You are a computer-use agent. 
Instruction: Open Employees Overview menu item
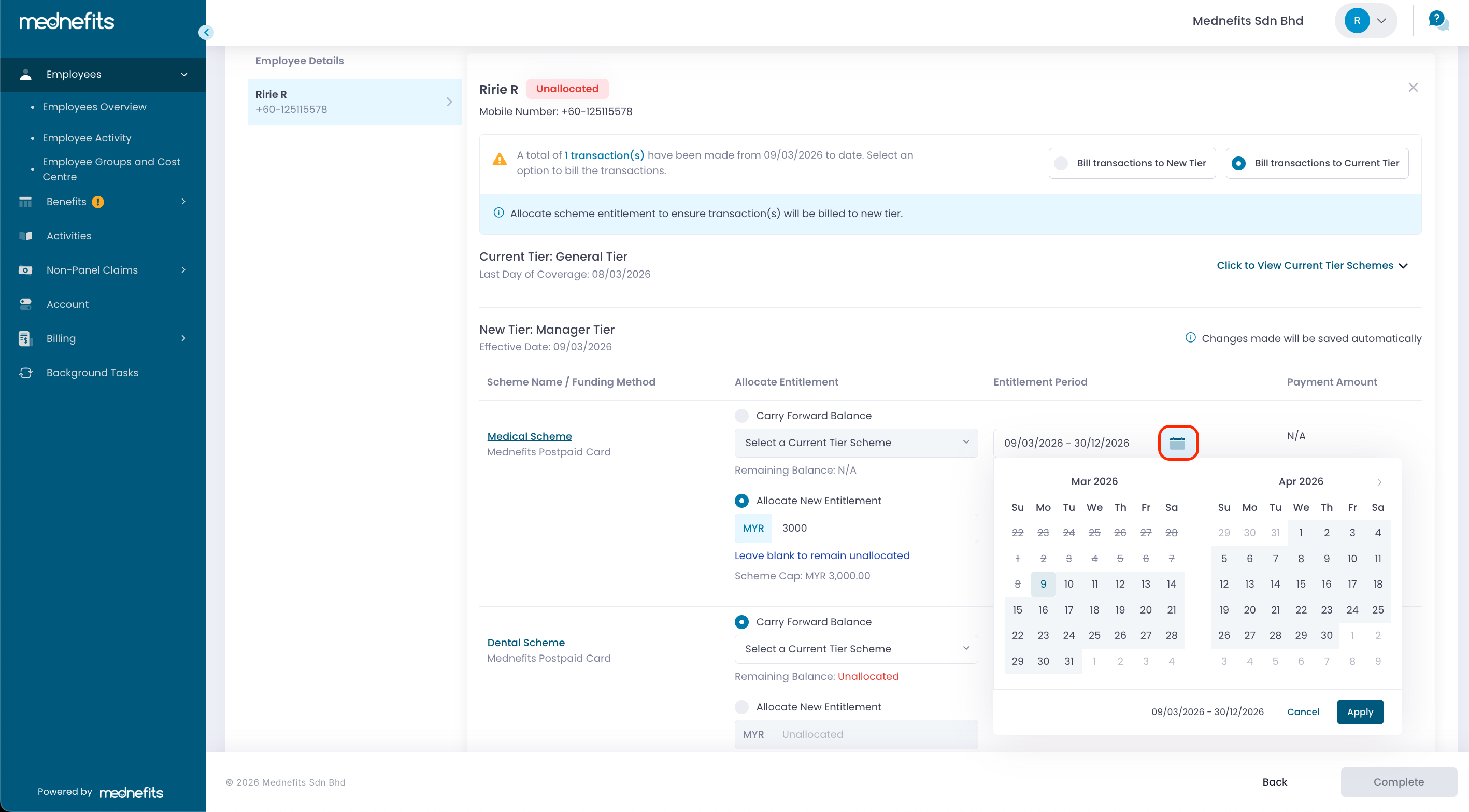click(x=94, y=107)
